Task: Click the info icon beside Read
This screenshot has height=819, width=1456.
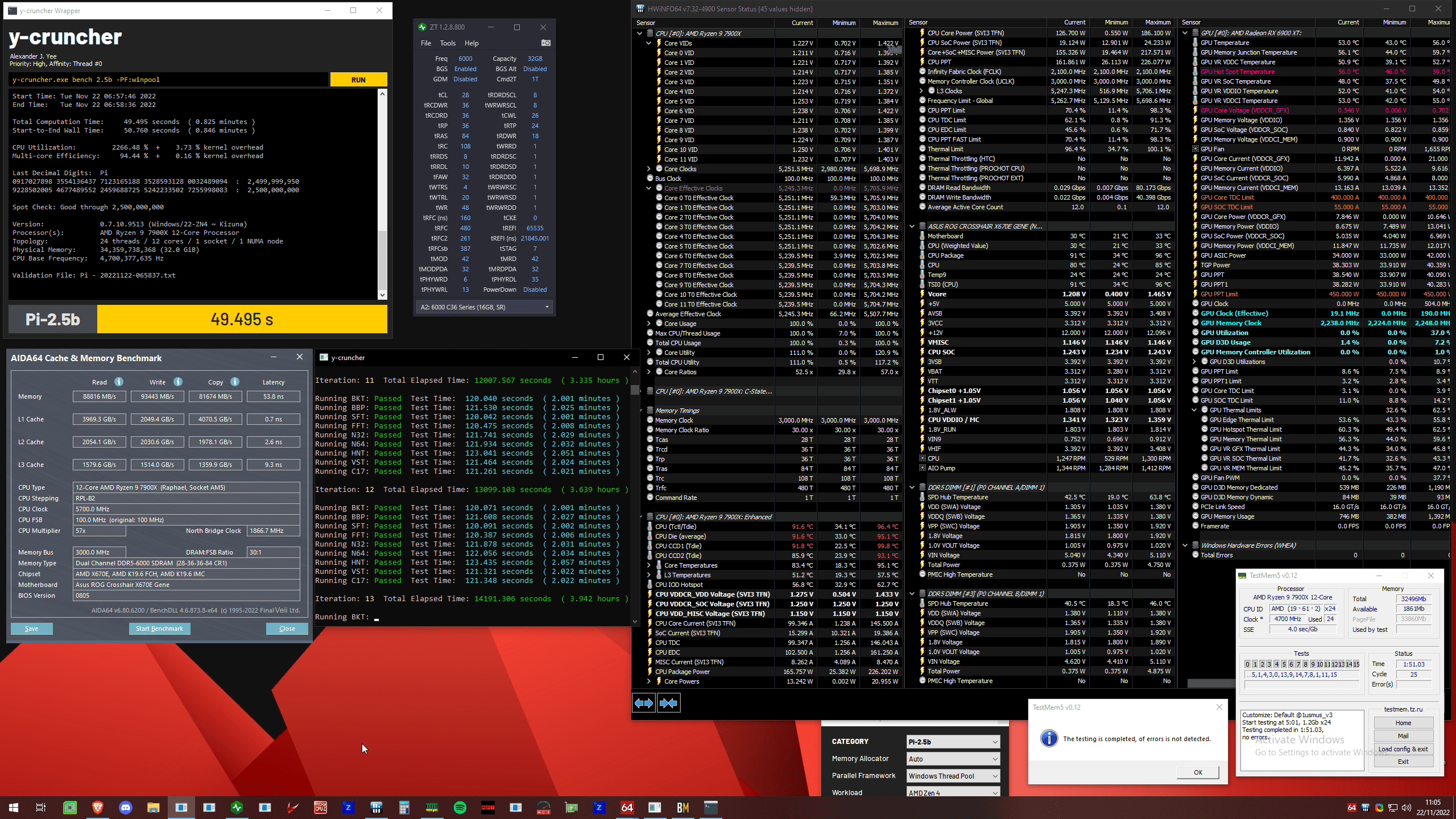Action: (119, 382)
